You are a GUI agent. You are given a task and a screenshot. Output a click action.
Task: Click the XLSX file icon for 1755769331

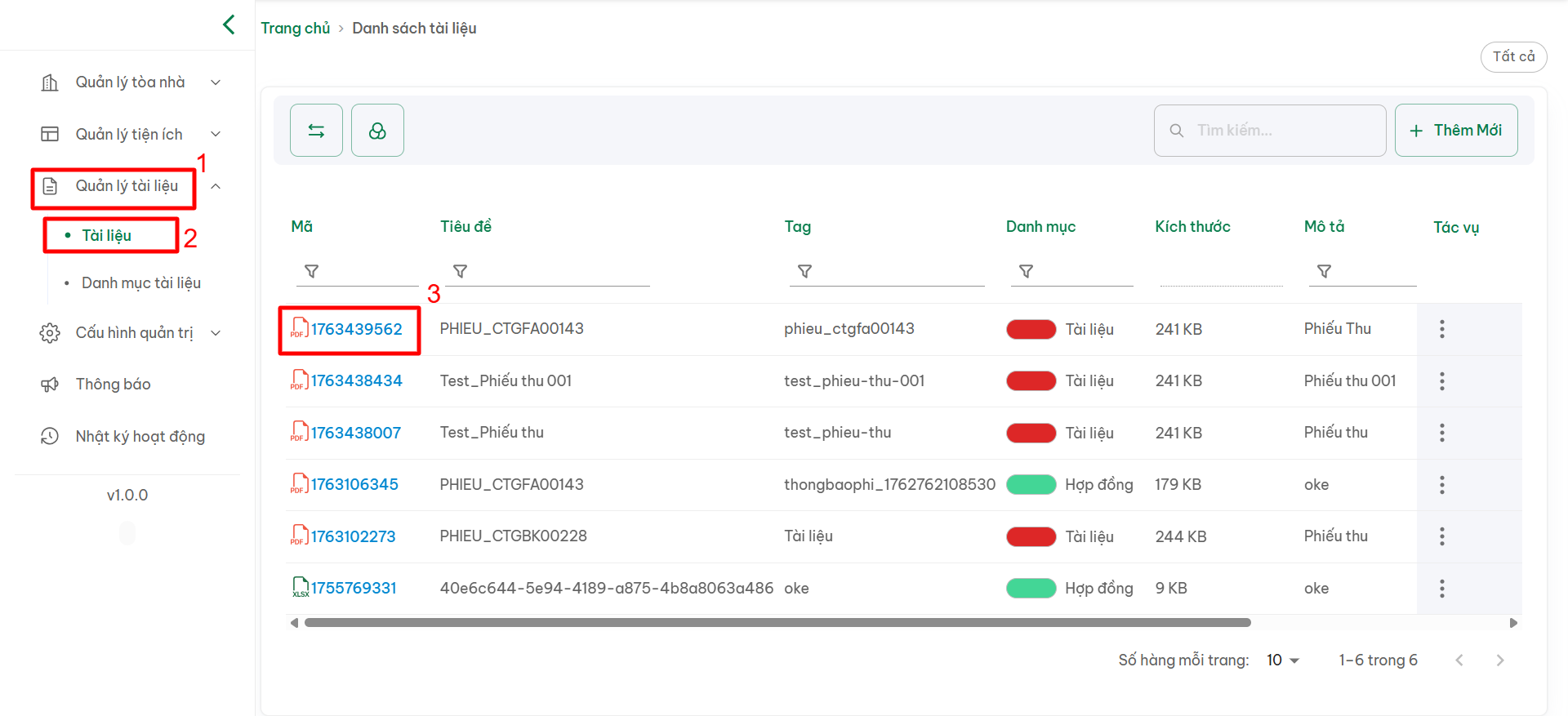coord(300,588)
